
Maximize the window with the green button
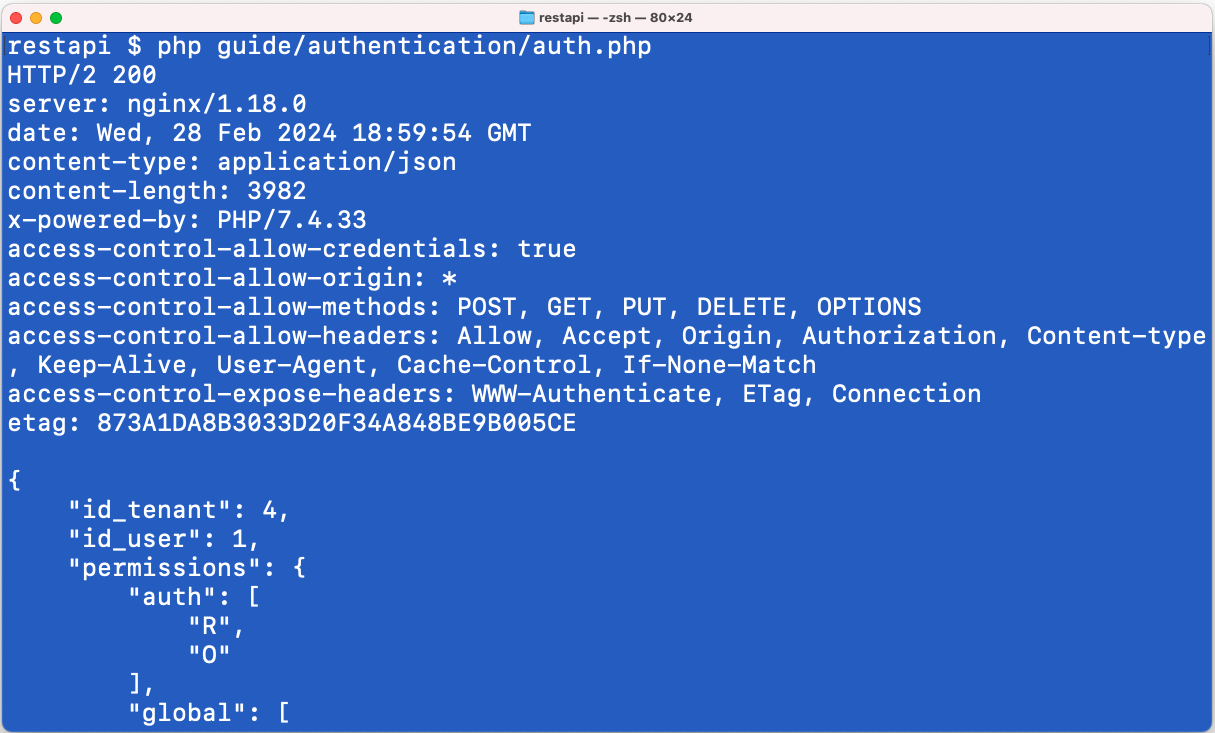point(56,18)
